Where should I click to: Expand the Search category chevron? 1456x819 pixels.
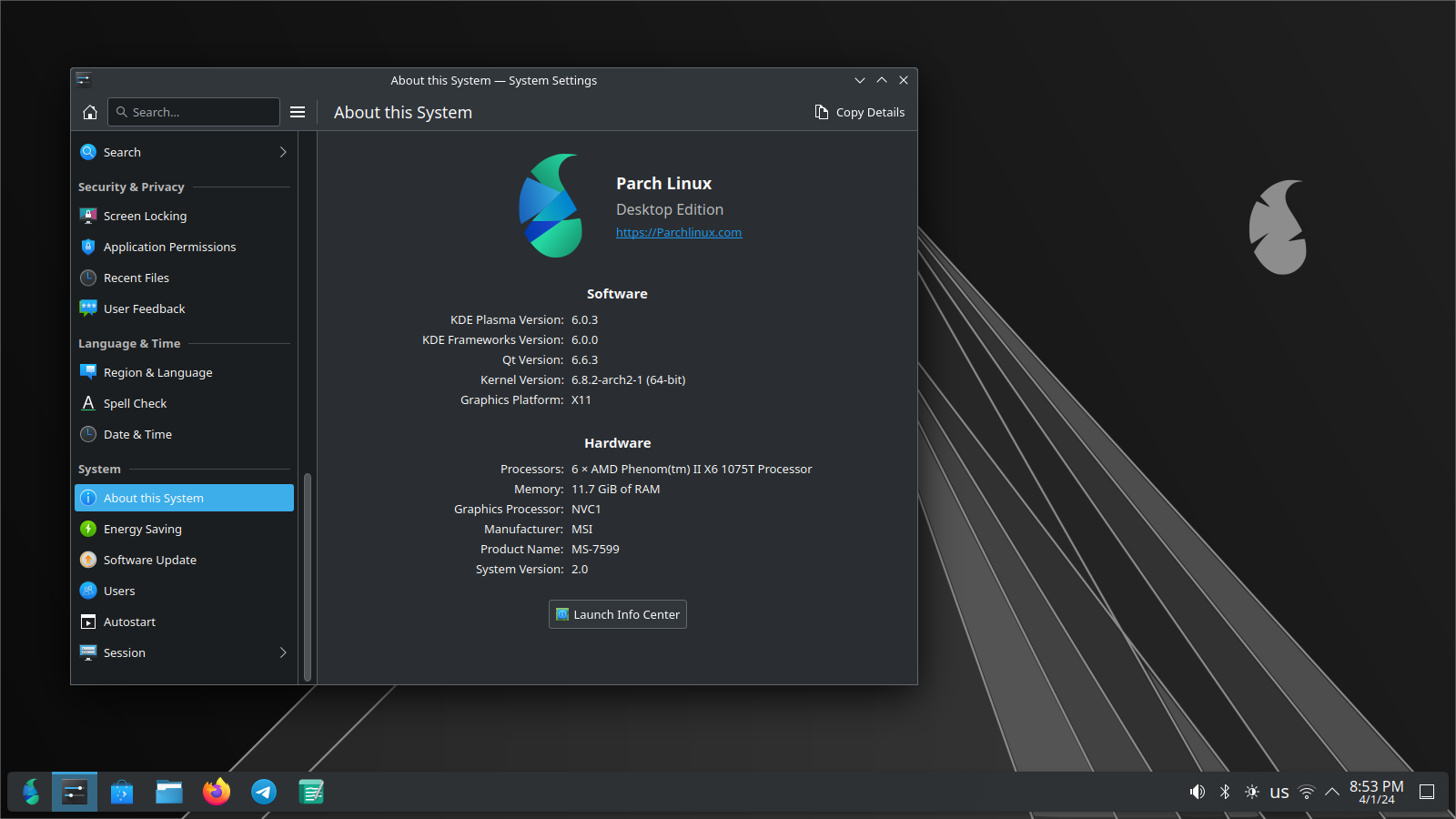tap(283, 152)
